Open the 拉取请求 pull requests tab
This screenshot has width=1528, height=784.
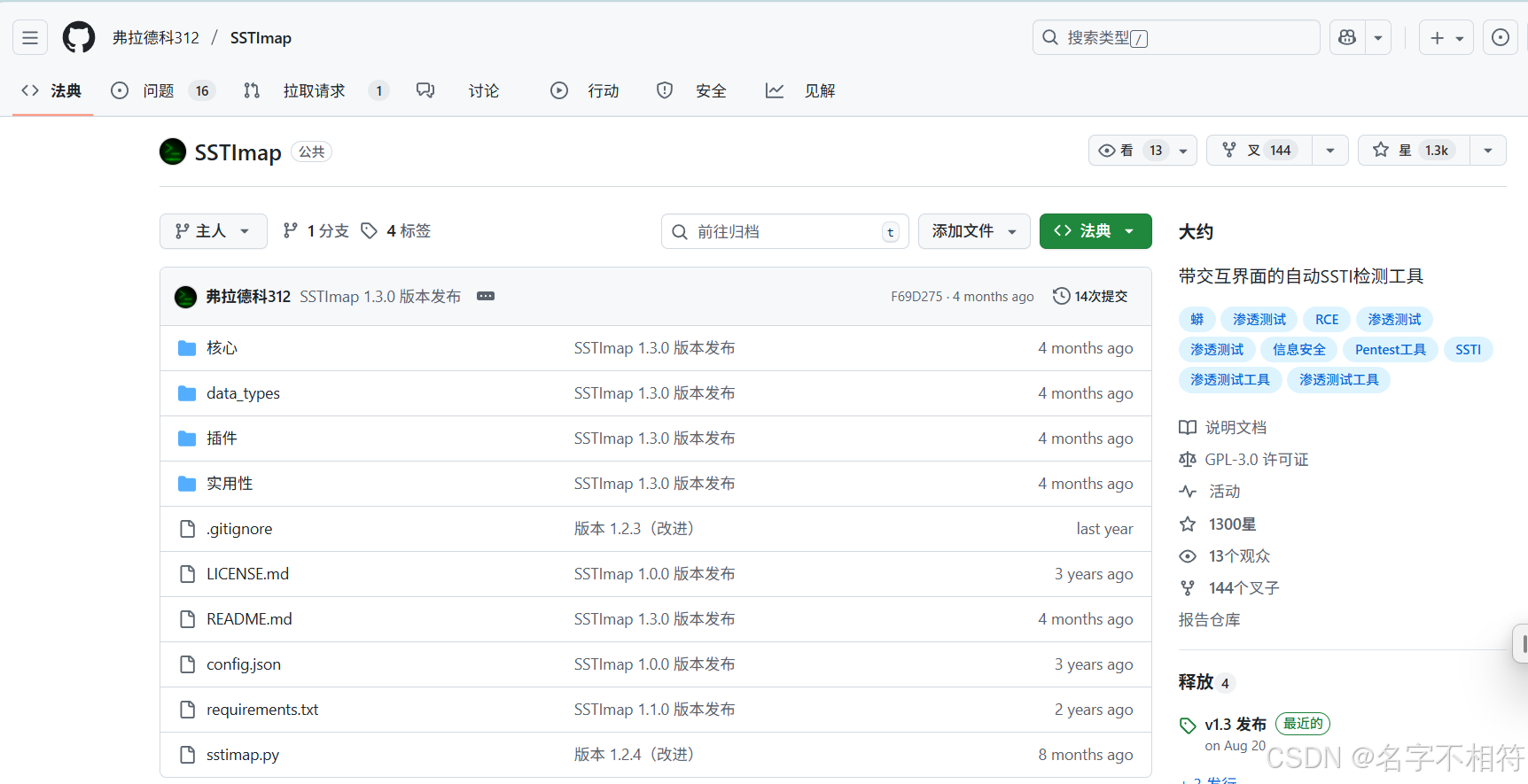pos(316,90)
